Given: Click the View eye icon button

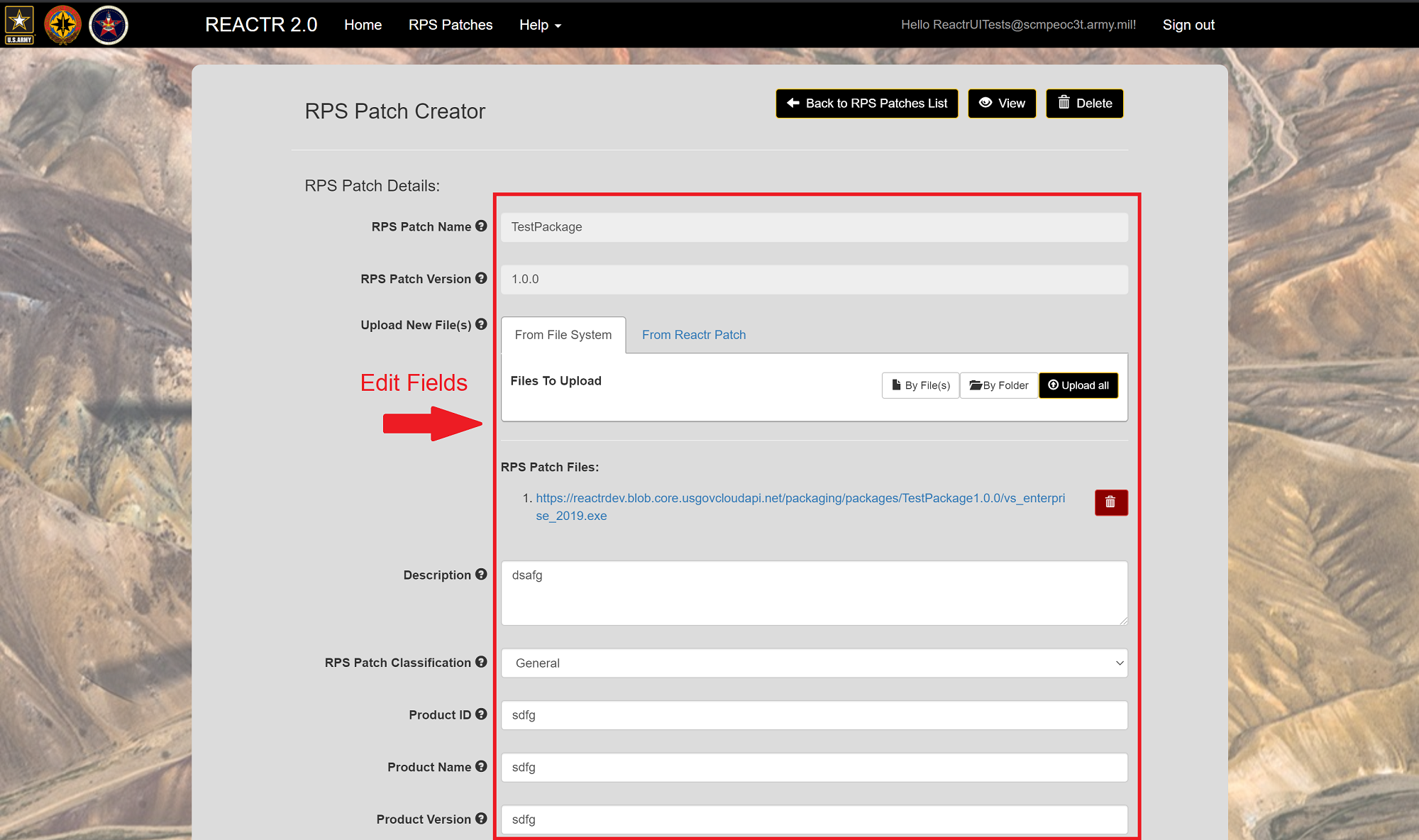Looking at the screenshot, I should 1001,103.
